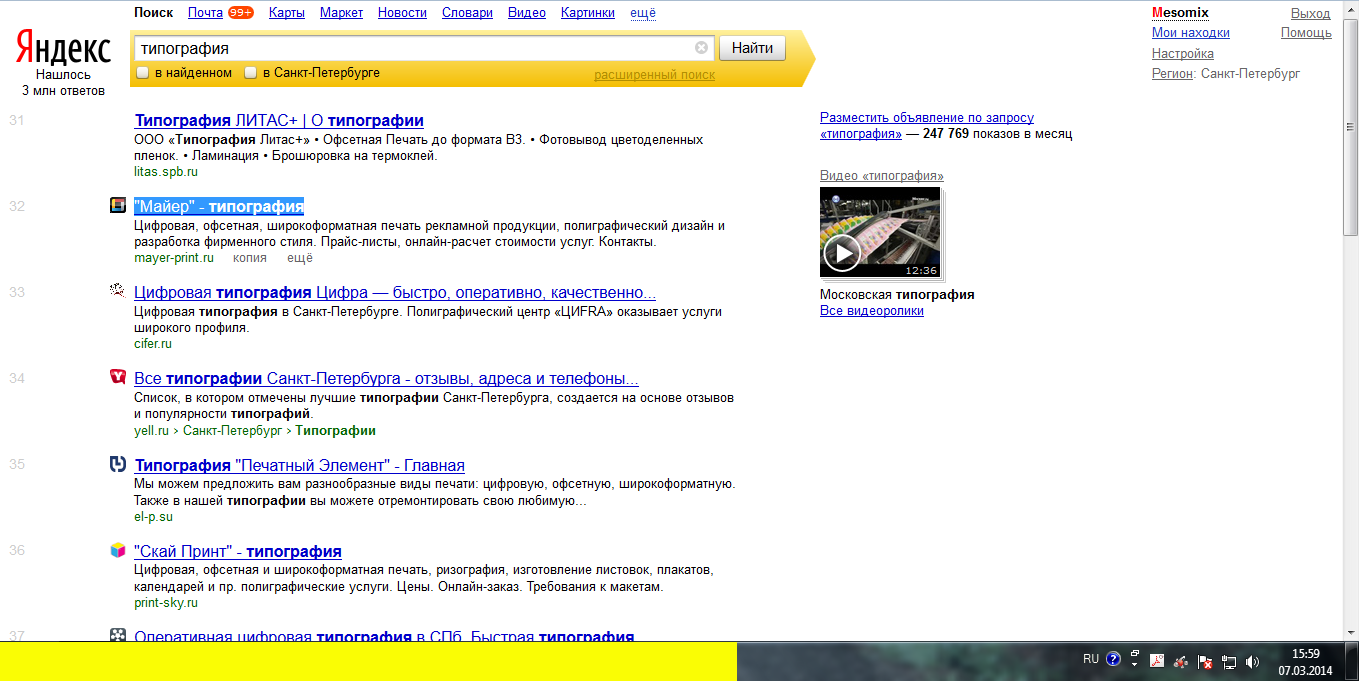Open расширенный поиск link
The image size is (1359, 681).
coord(655,75)
